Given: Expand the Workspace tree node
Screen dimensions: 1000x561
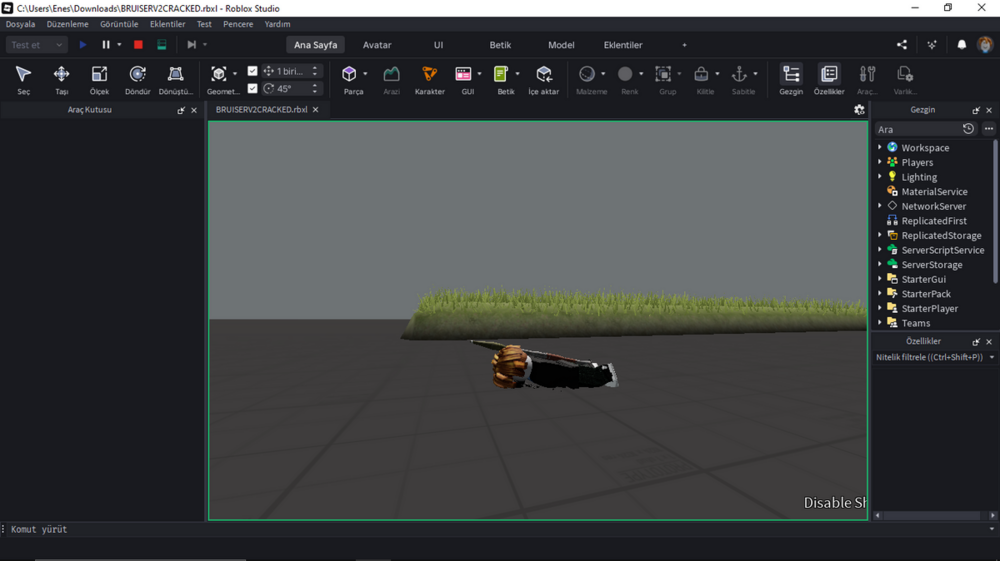Looking at the screenshot, I should (880, 147).
